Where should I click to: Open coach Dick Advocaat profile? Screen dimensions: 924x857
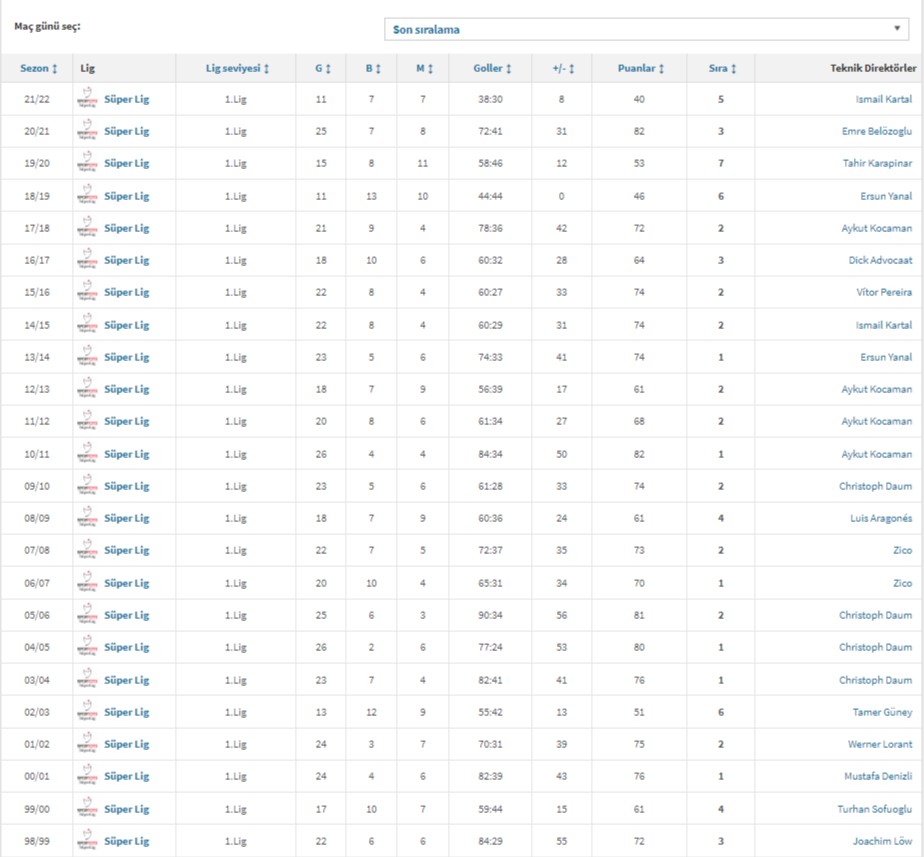(x=880, y=260)
